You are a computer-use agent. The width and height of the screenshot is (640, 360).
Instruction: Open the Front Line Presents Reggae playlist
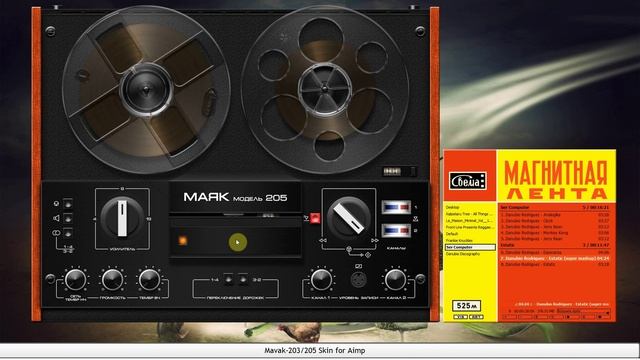click(x=469, y=227)
